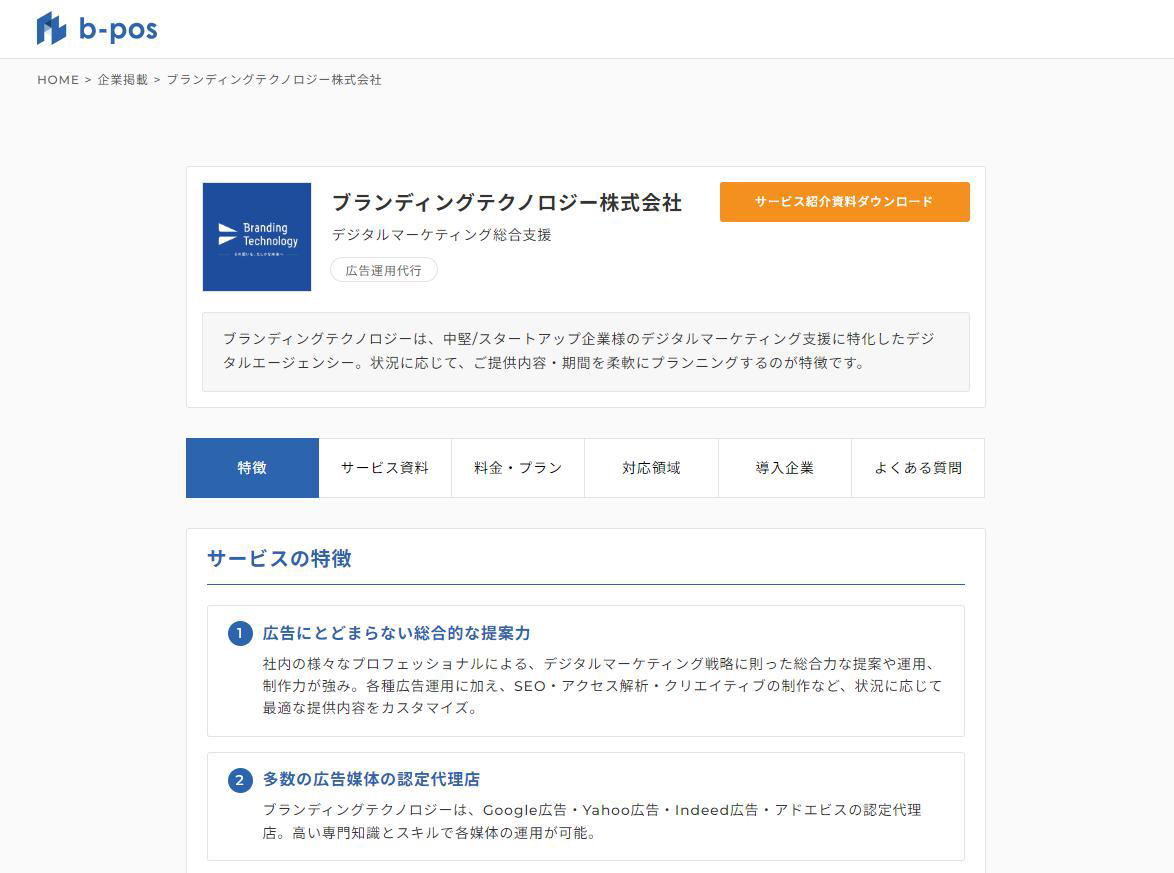Go to the 企業掲載 breadcrumb link
The height and width of the screenshot is (873, 1174).
pos(123,80)
